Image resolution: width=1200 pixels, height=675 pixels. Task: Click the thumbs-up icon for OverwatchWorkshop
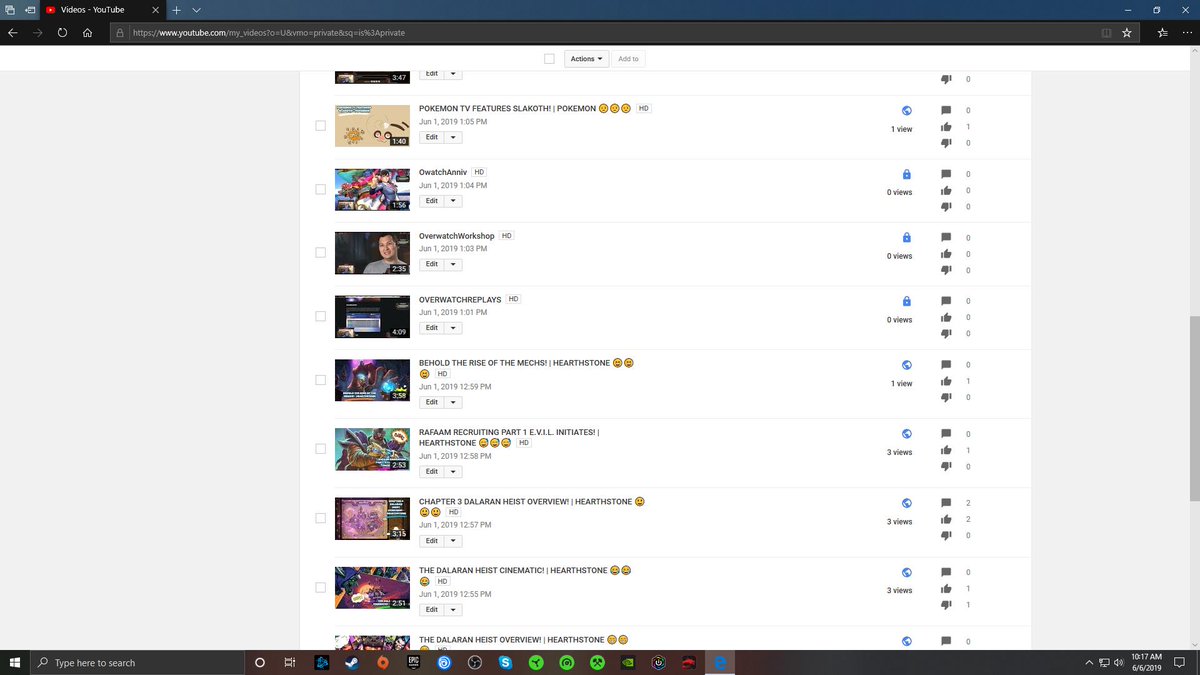pos(946,254)
